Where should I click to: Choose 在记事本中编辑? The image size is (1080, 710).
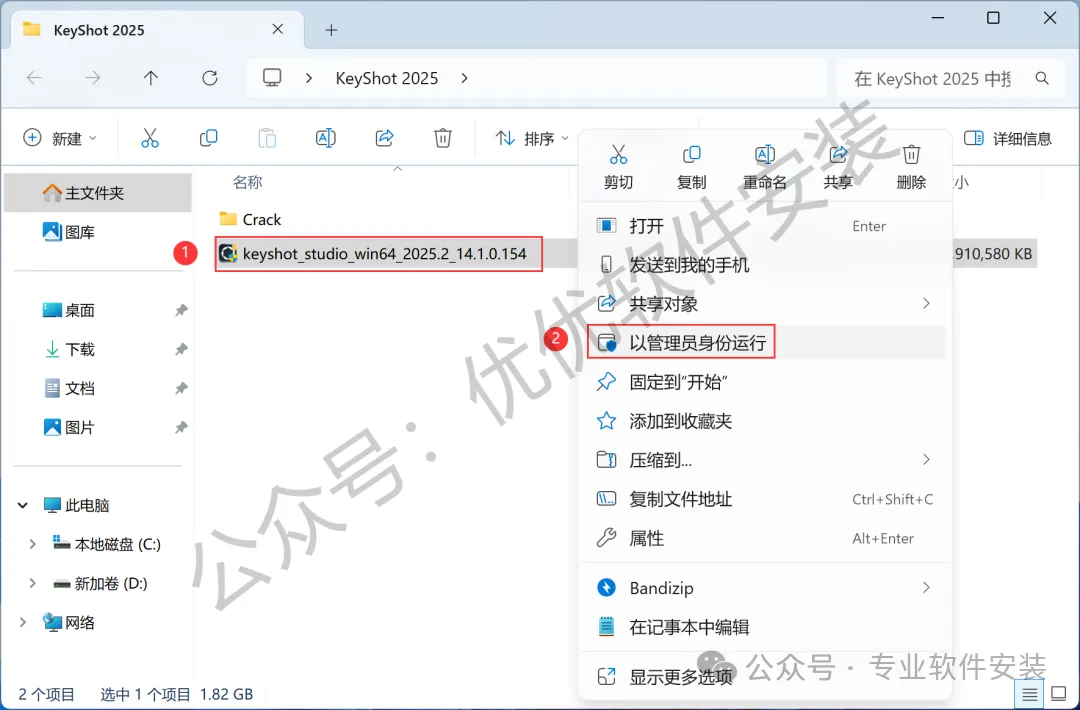(764, 627)
